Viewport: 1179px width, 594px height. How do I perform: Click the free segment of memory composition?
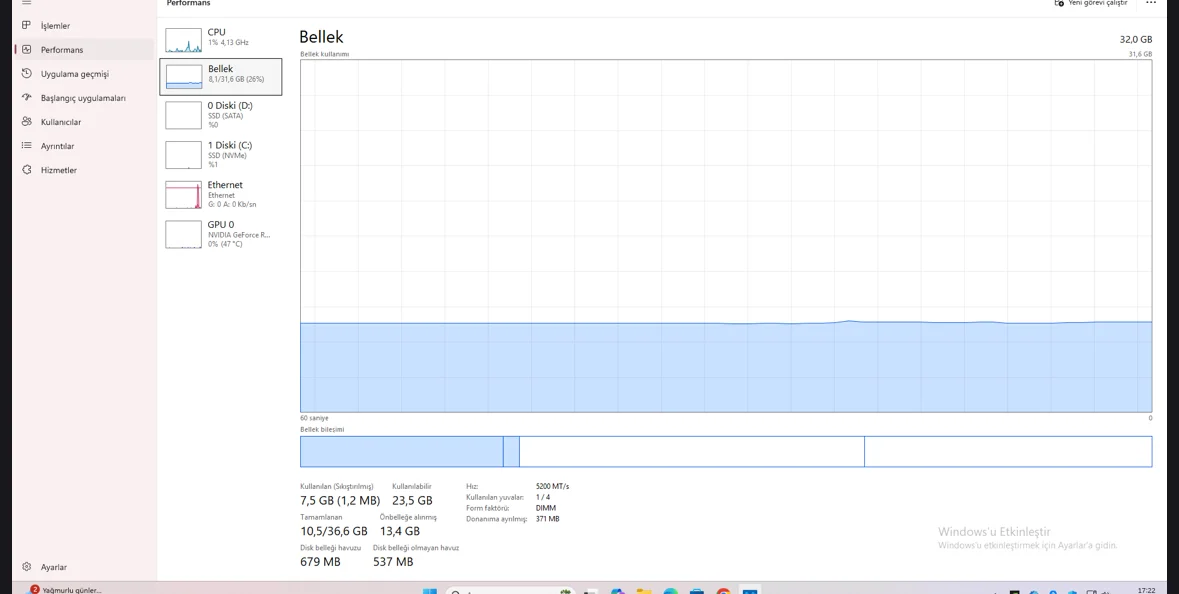[1008, 451]
